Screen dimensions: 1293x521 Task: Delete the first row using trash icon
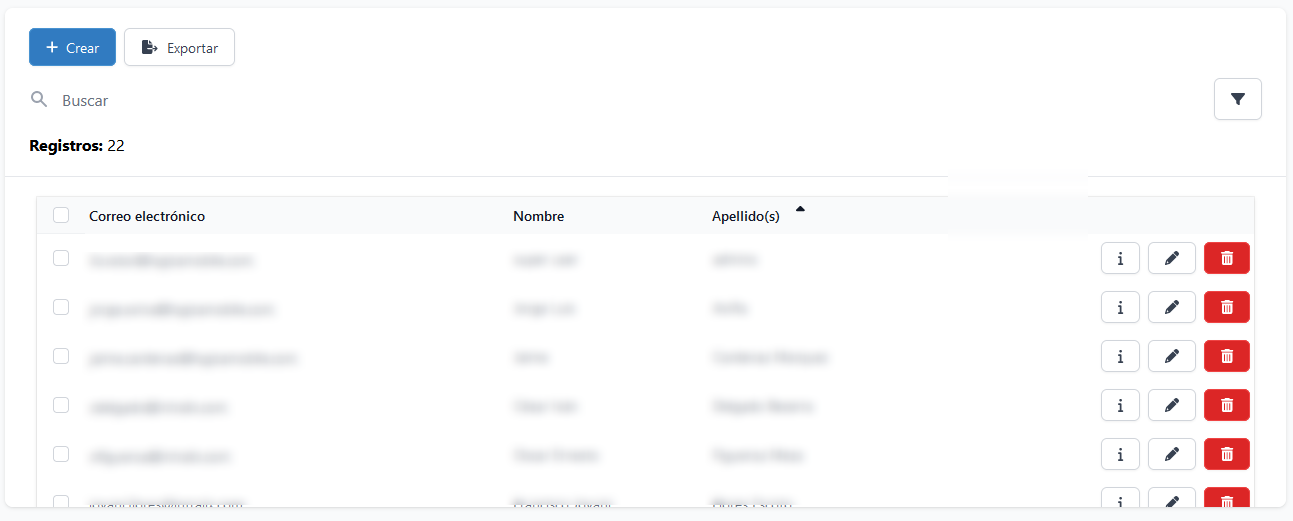pos(1226,258)
